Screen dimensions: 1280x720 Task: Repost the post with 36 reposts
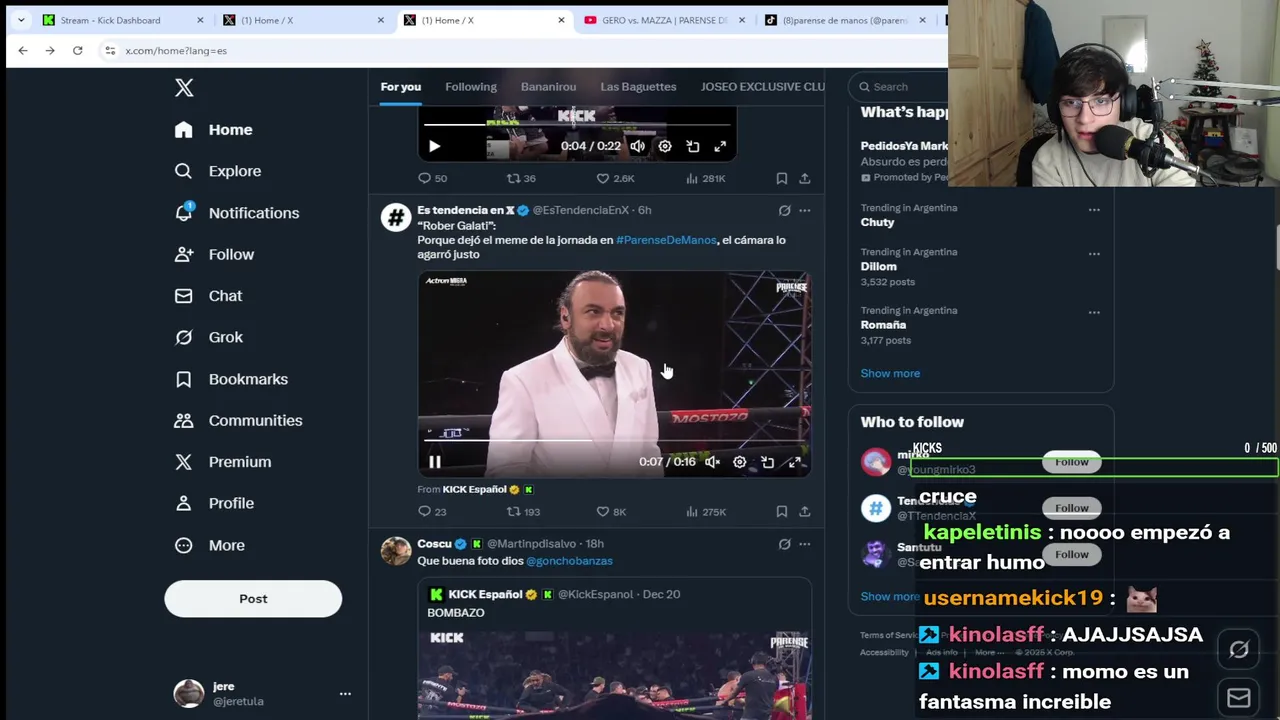tap(521, 178)
